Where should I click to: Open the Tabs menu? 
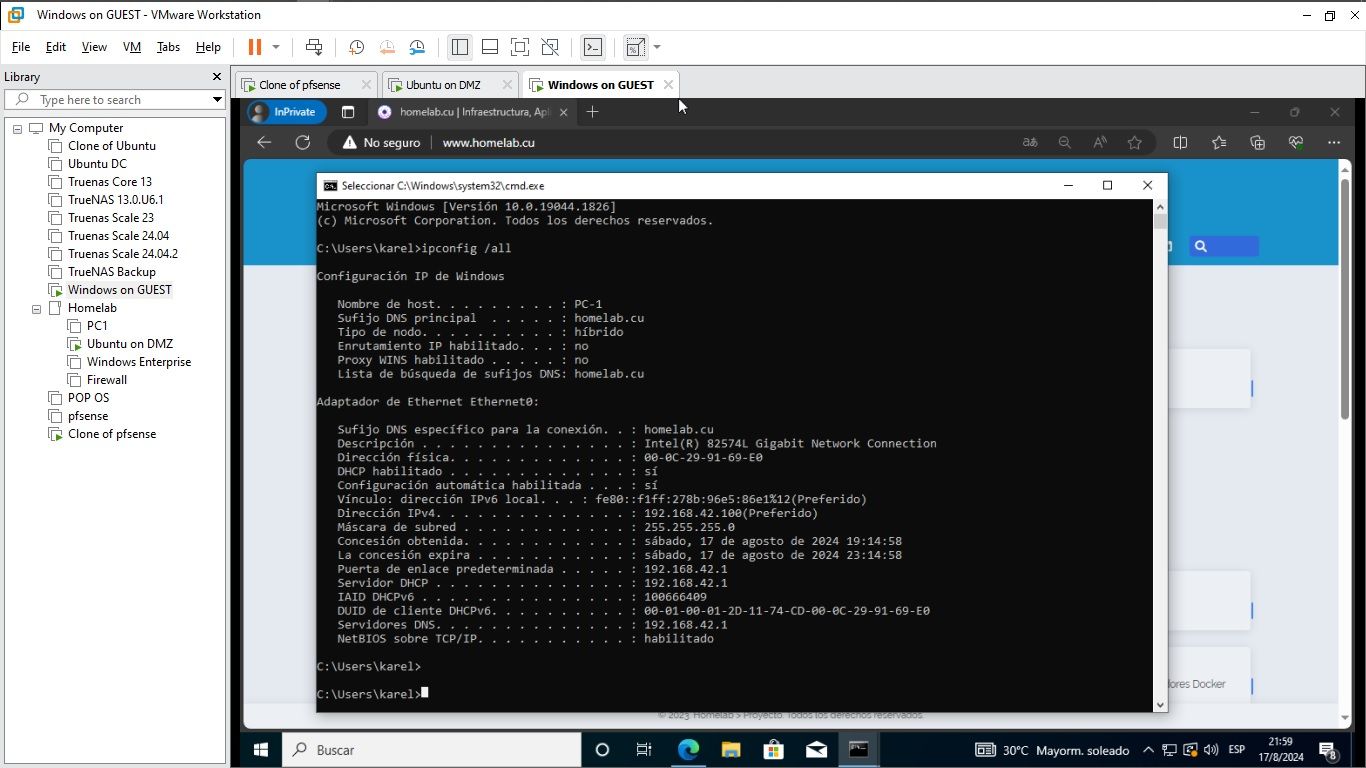click(x=168, y=47)
